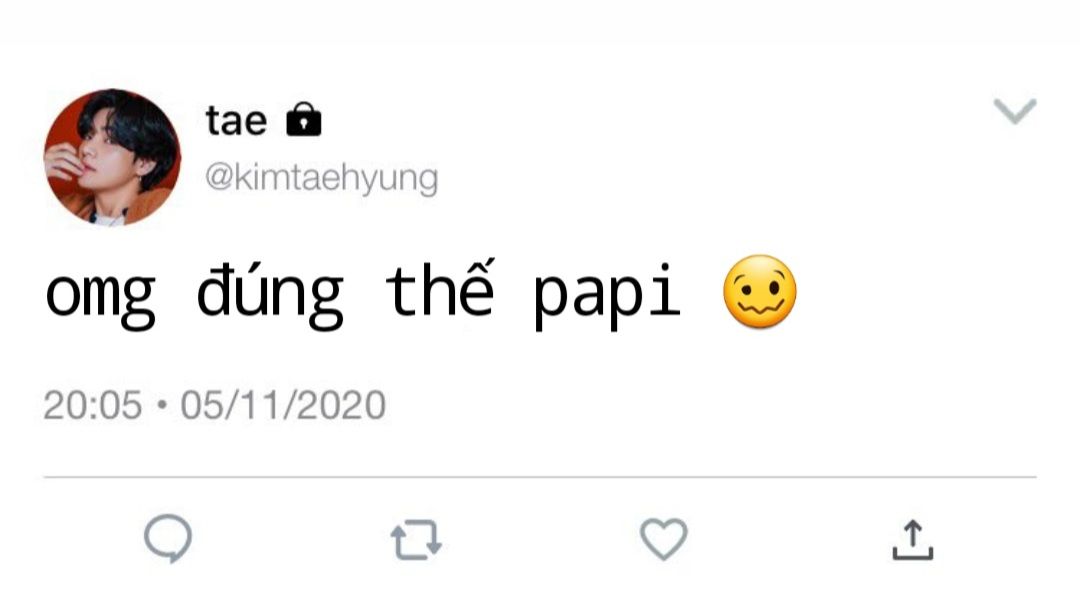Click the 20:05 timestamp
1080x589 pixels.
(92, 405)
